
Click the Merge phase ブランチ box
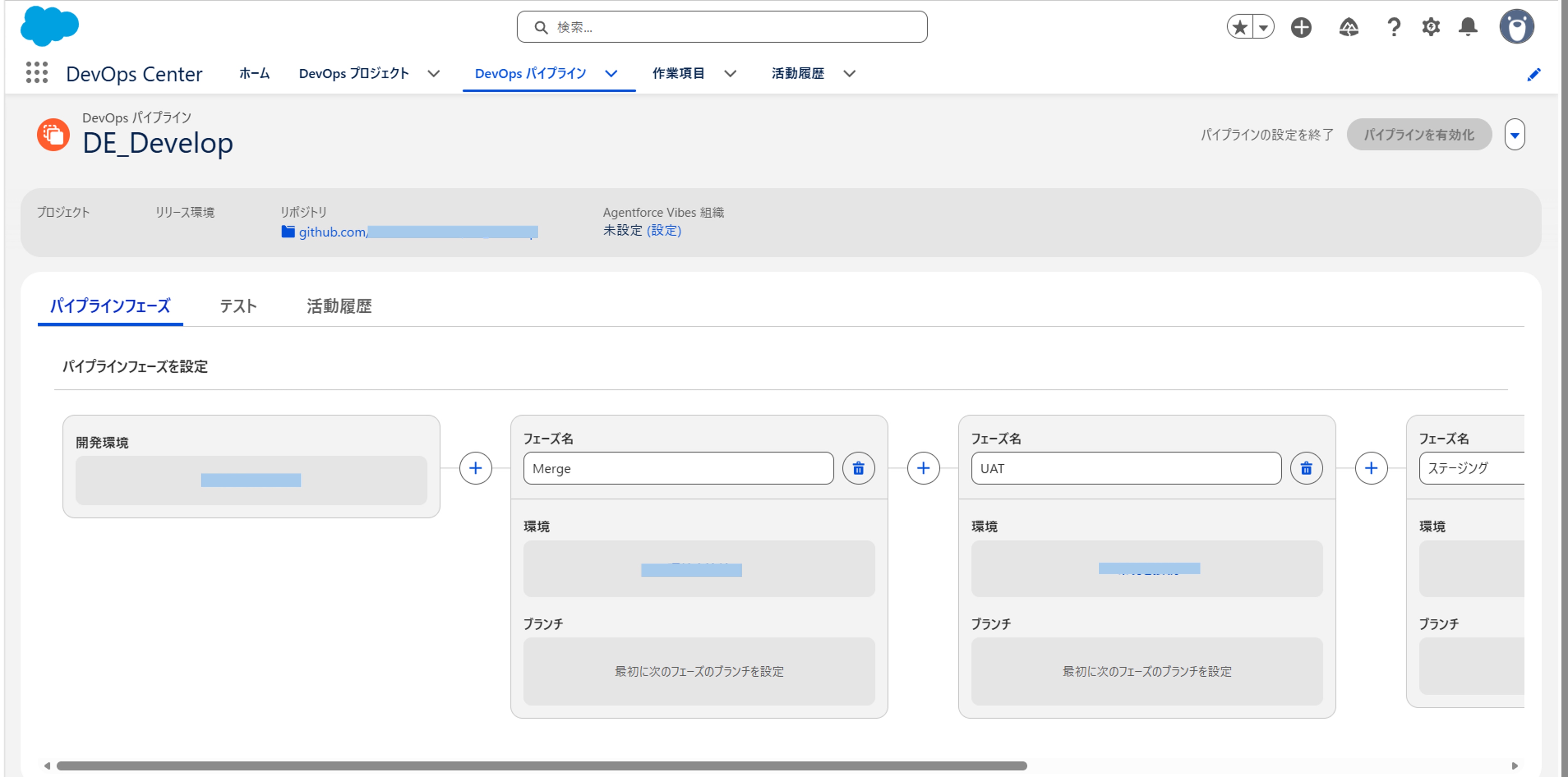coord(699,671)
